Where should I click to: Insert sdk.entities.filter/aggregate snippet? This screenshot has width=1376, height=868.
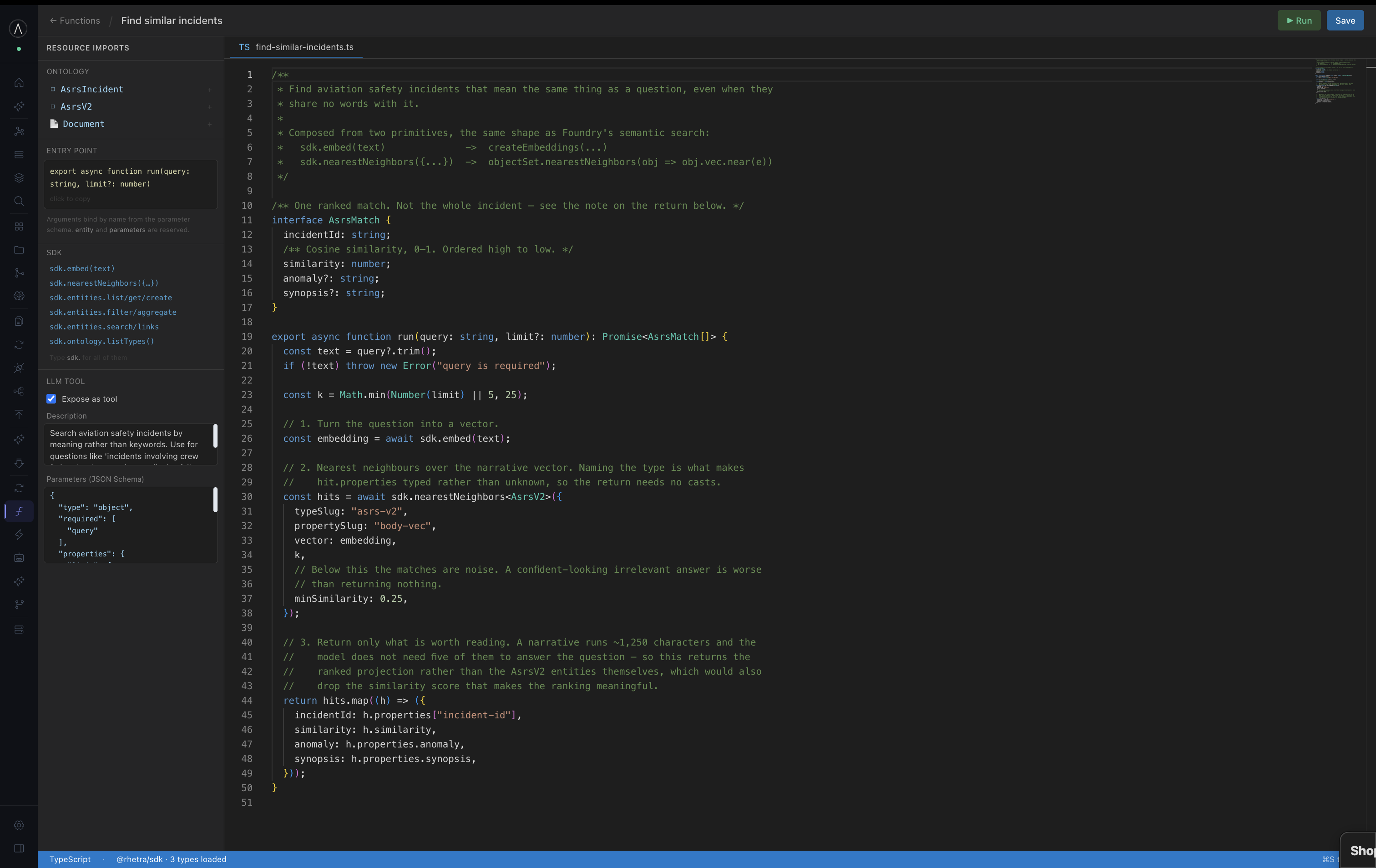pos(112,312)
